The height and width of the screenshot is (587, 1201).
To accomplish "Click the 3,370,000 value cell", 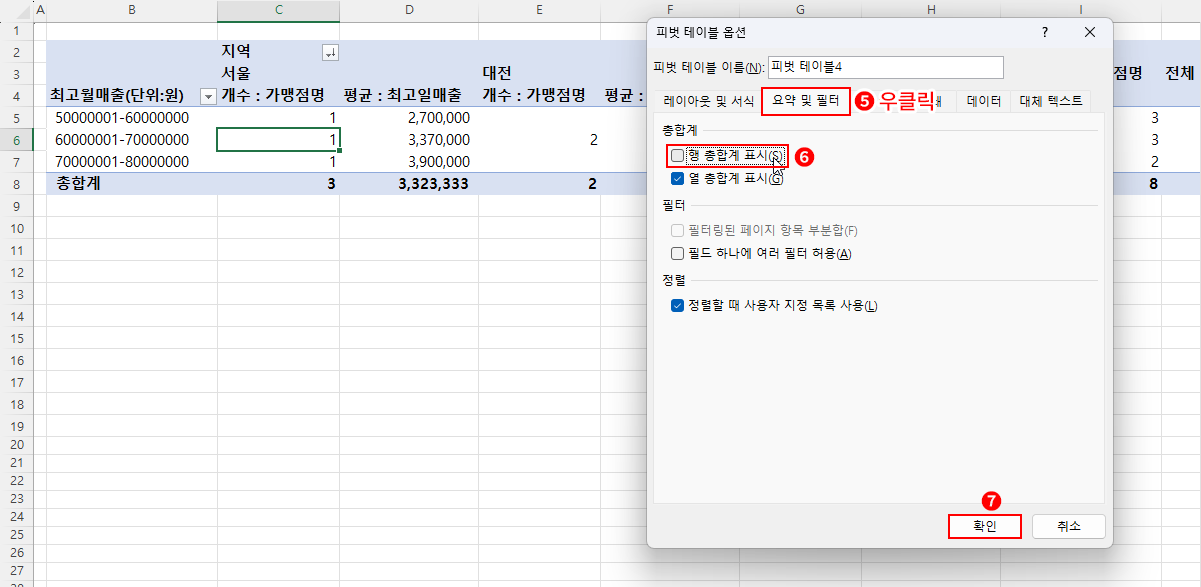I will point(409,139).
